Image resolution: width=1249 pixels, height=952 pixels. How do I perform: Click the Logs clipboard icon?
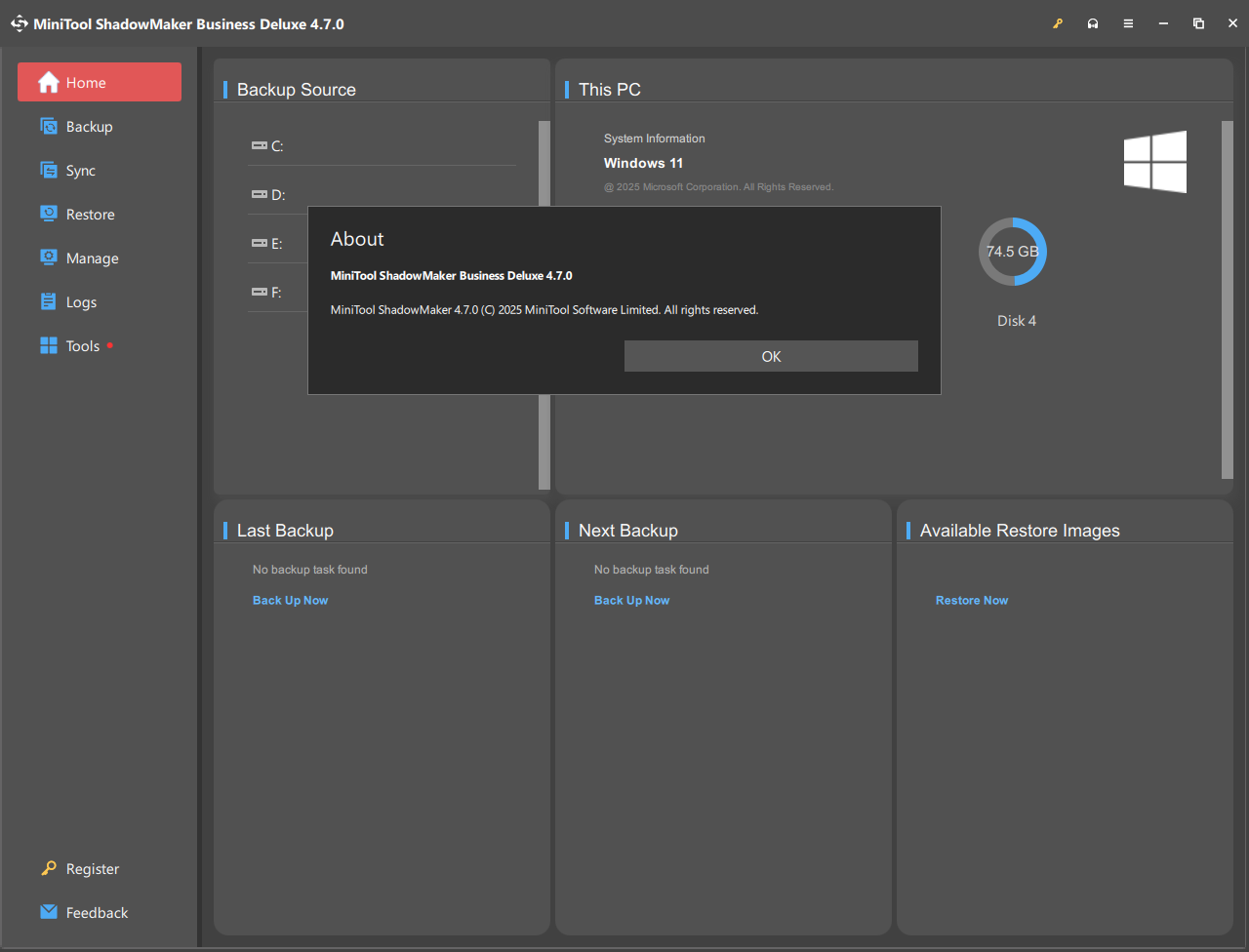point(49,301)
